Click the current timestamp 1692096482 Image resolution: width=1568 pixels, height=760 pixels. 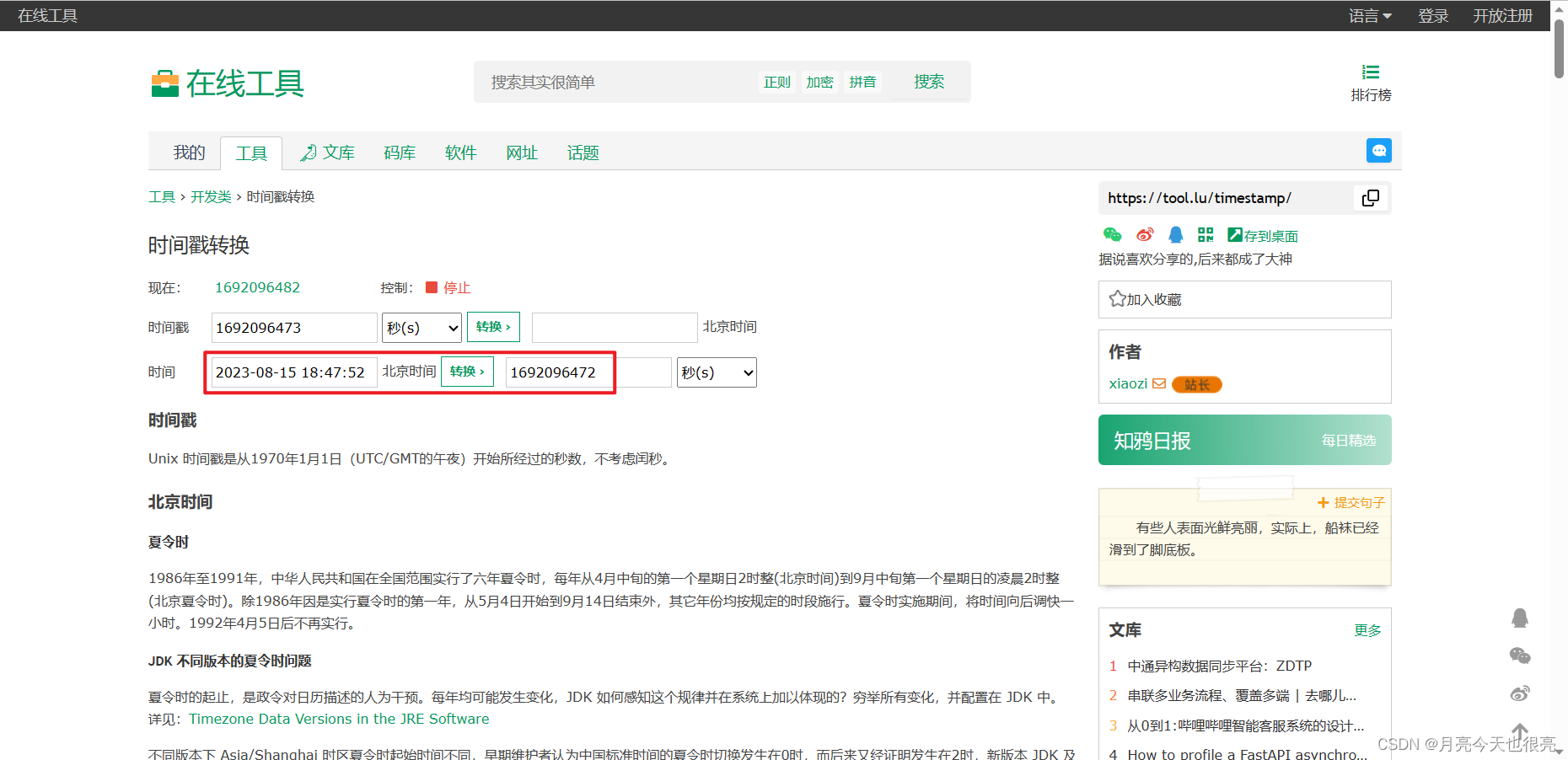click(257, 288)
